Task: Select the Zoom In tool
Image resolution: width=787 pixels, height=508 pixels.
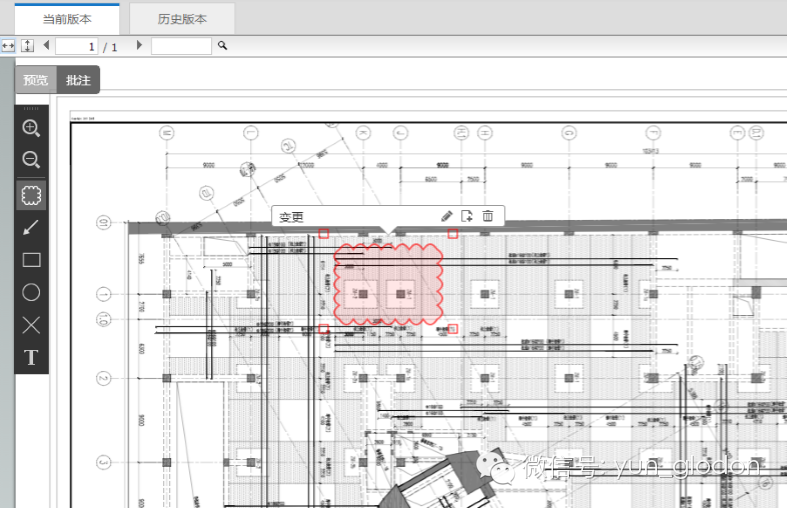Action: click(x=31, y=128)
